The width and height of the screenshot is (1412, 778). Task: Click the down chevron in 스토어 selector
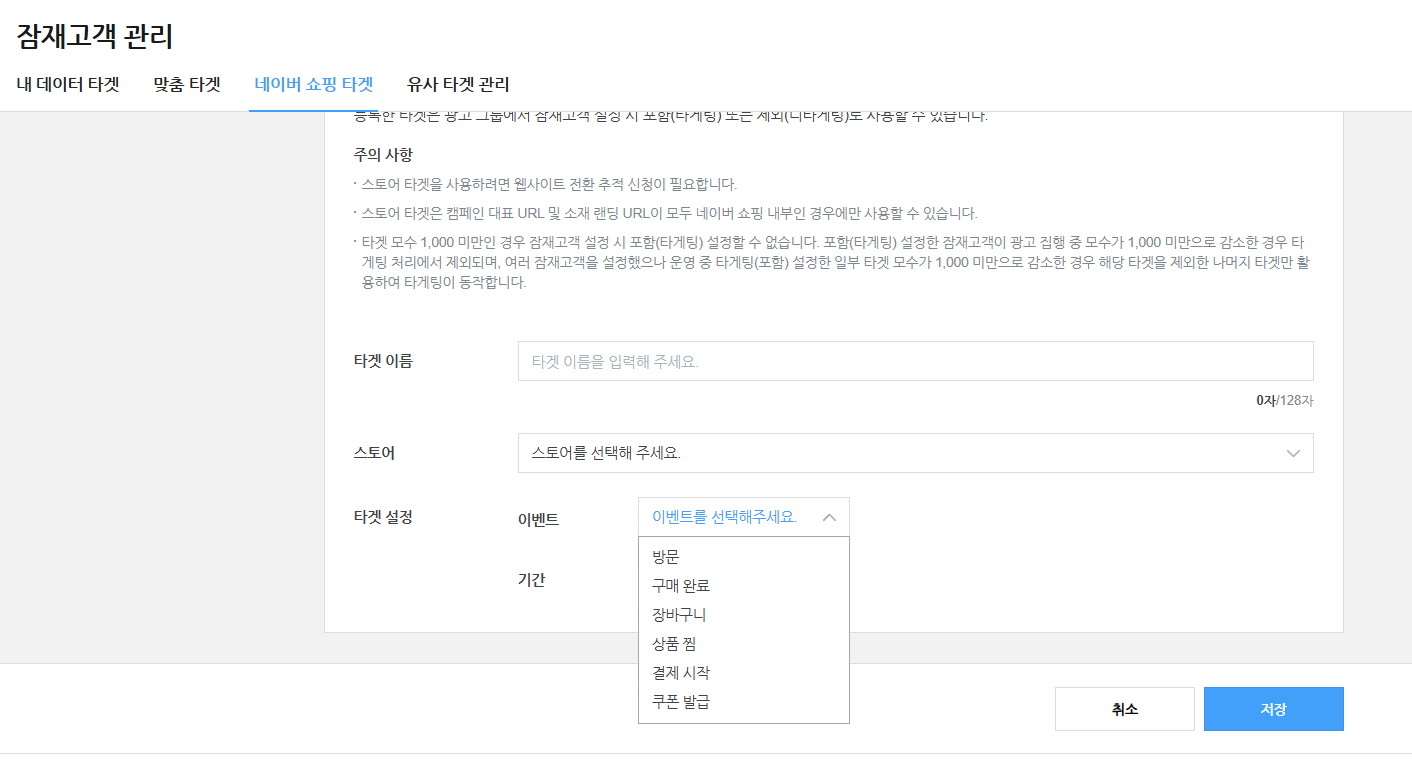(1293, 454)
